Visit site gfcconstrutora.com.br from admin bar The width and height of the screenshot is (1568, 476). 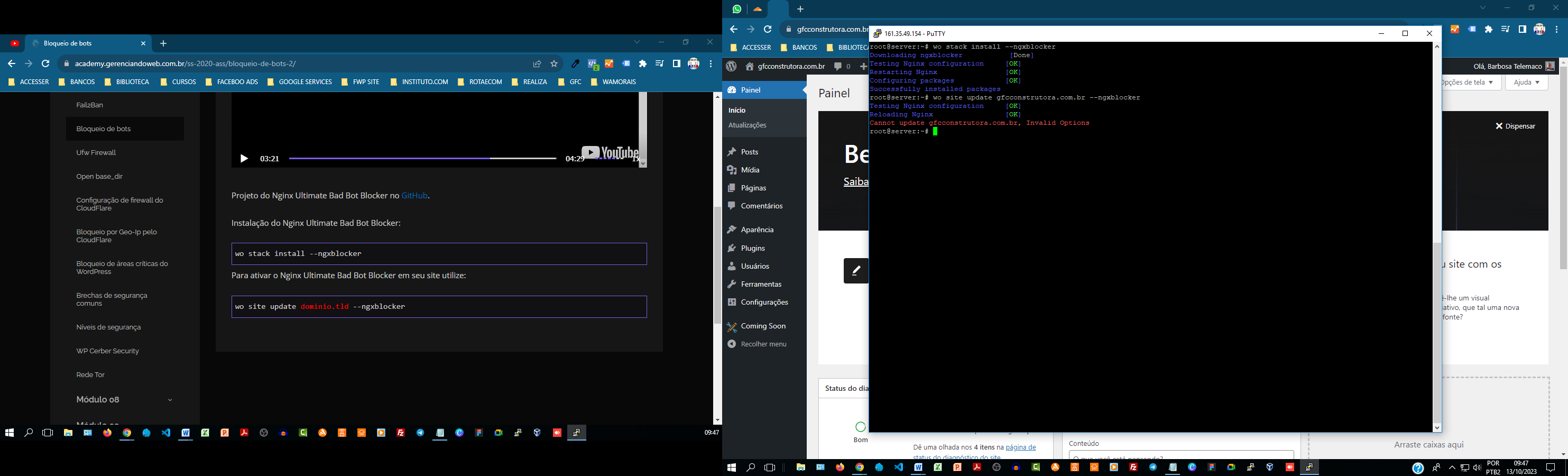coord(785,66)
